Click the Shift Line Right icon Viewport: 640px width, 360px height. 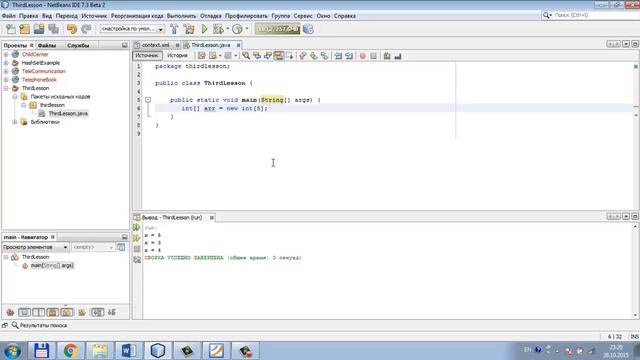(x=349, y=56)
